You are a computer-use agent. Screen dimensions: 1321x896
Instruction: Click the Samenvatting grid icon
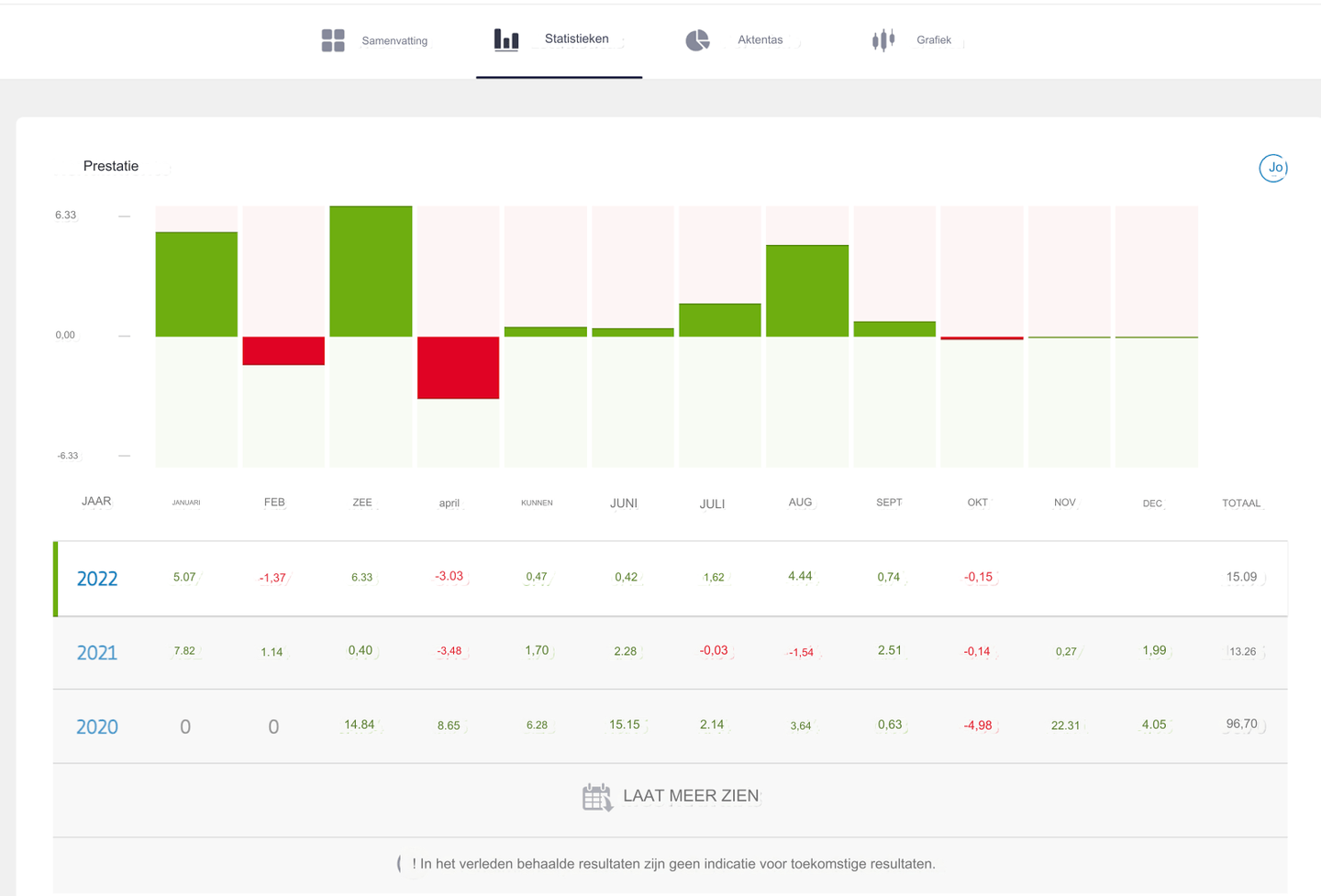333,40
